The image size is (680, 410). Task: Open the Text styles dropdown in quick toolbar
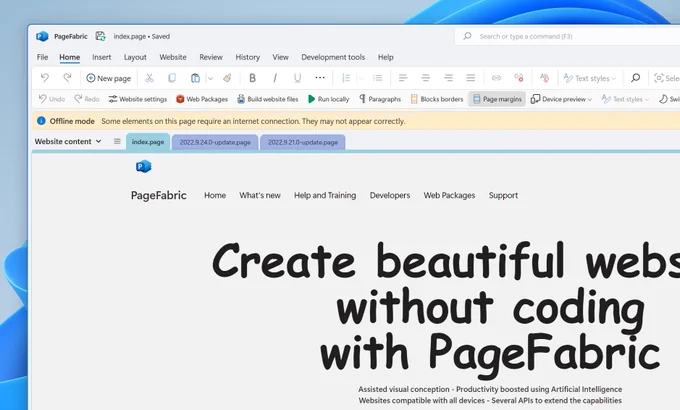625,99
